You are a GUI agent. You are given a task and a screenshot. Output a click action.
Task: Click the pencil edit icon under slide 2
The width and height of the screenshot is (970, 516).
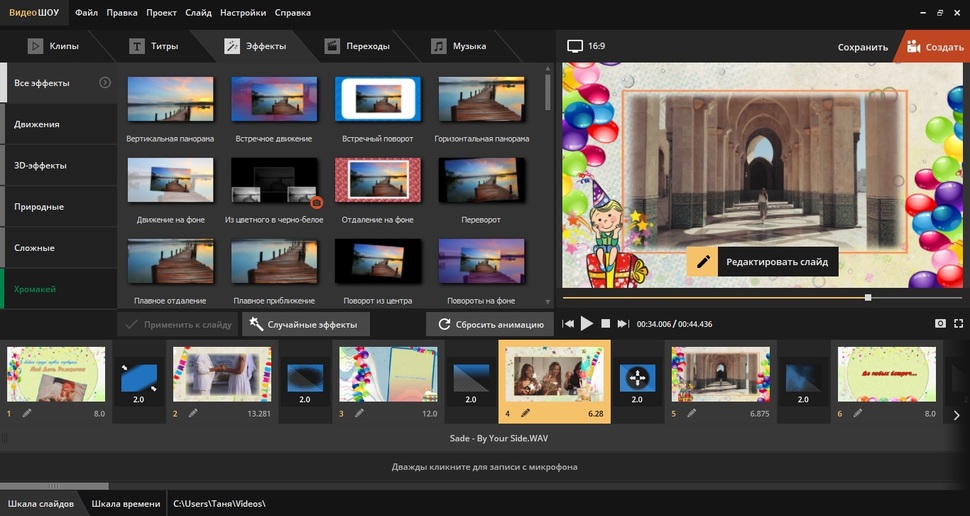pyautogui.click(x=193, y=413)
